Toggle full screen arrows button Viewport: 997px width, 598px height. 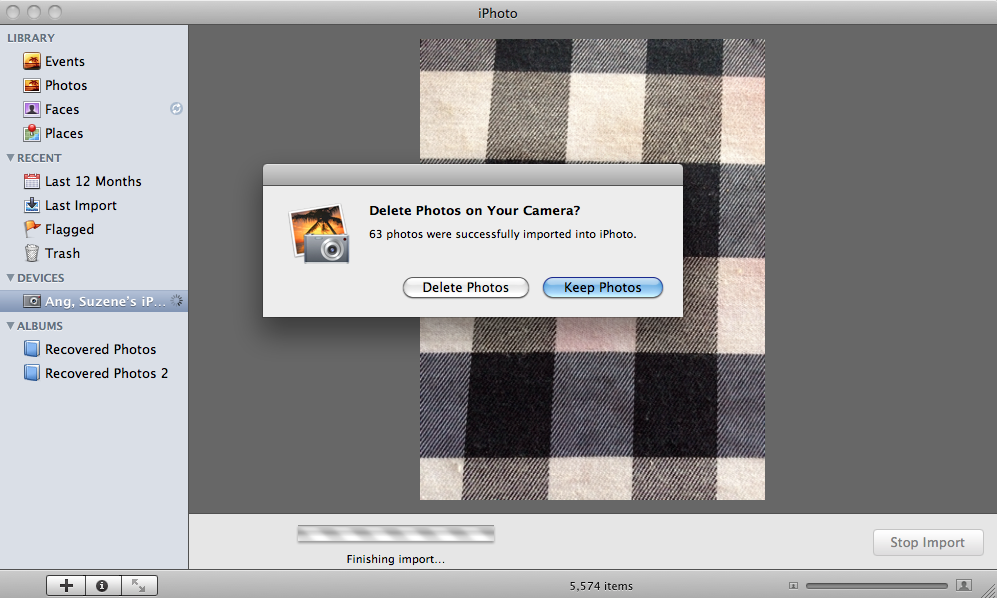point(139,585)
